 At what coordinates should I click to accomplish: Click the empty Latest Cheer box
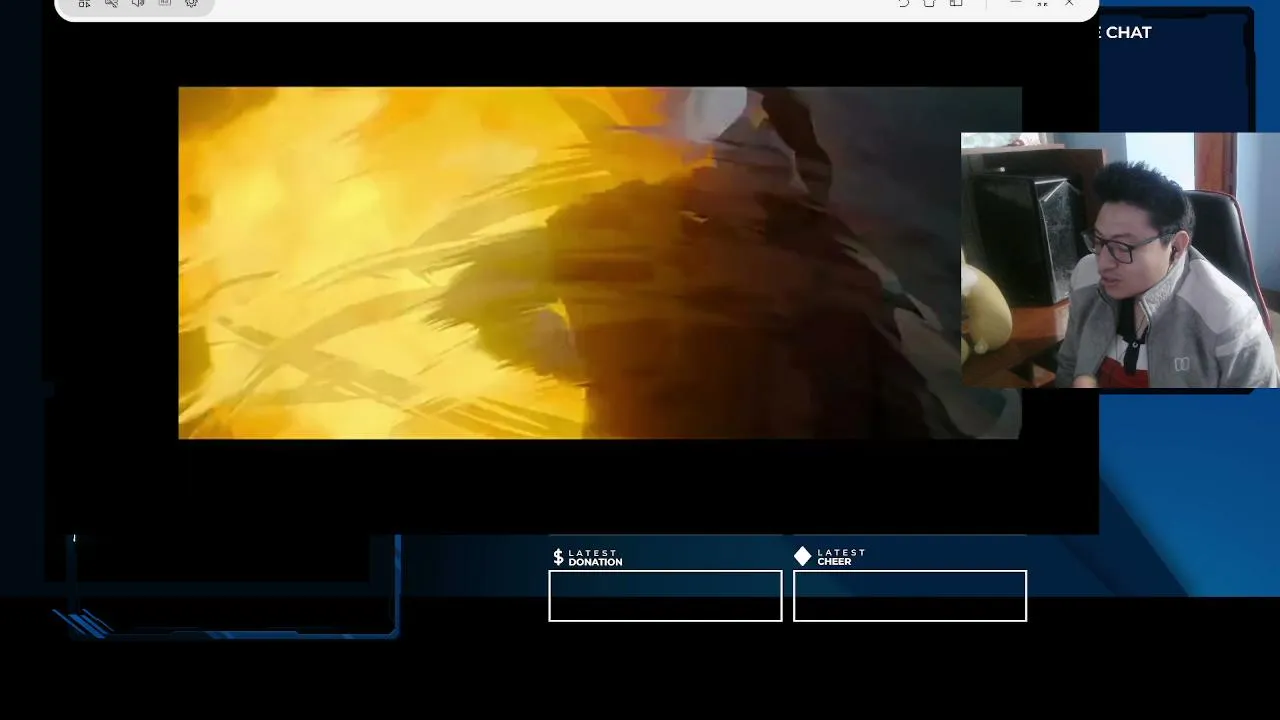click(910, 596)
